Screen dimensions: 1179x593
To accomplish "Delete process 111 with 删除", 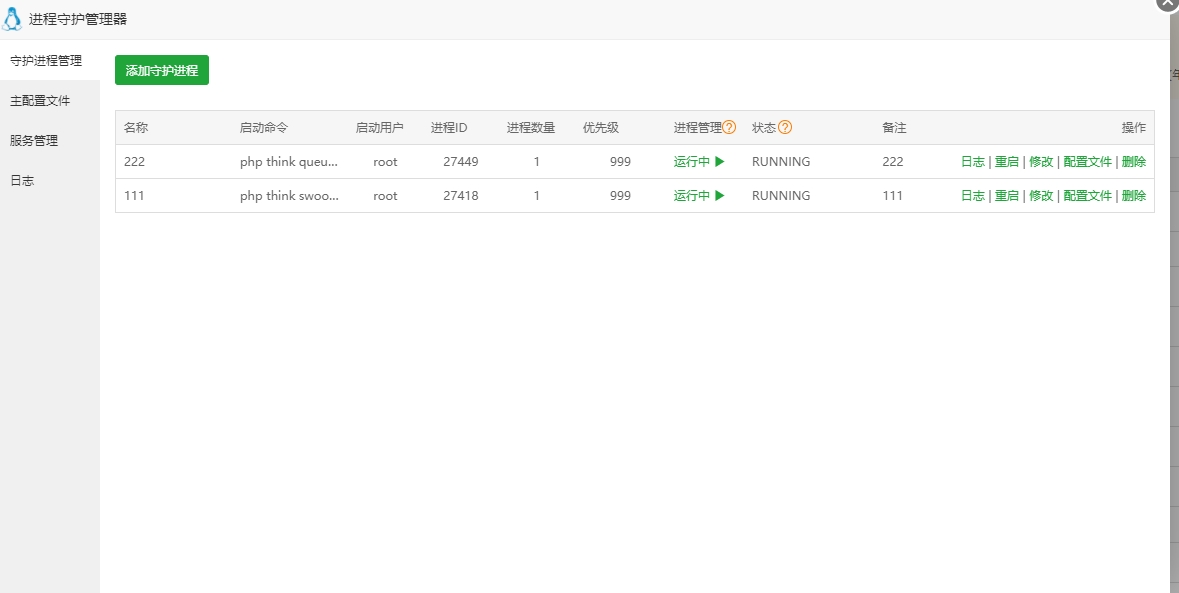I will (x=1134, y=196).
